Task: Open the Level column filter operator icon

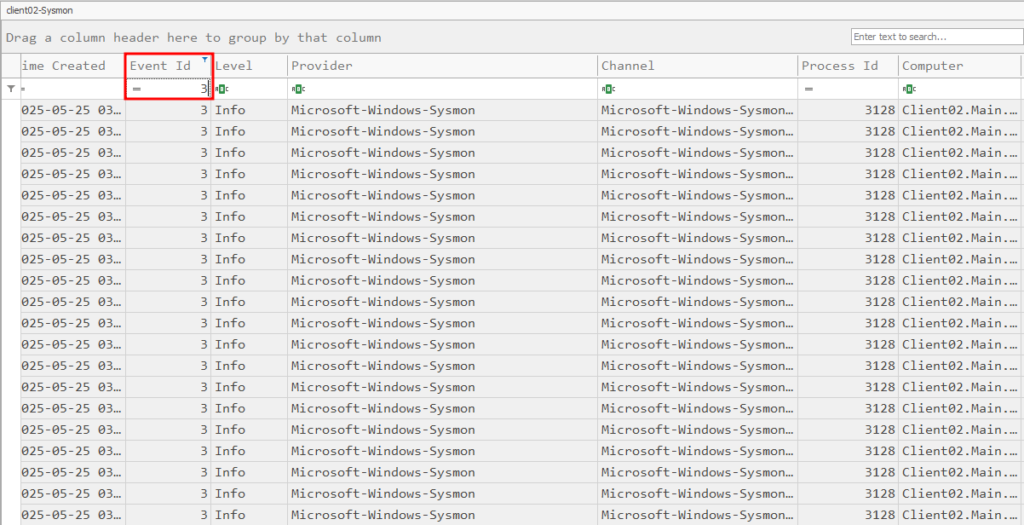Action: (x=222, y=89)
